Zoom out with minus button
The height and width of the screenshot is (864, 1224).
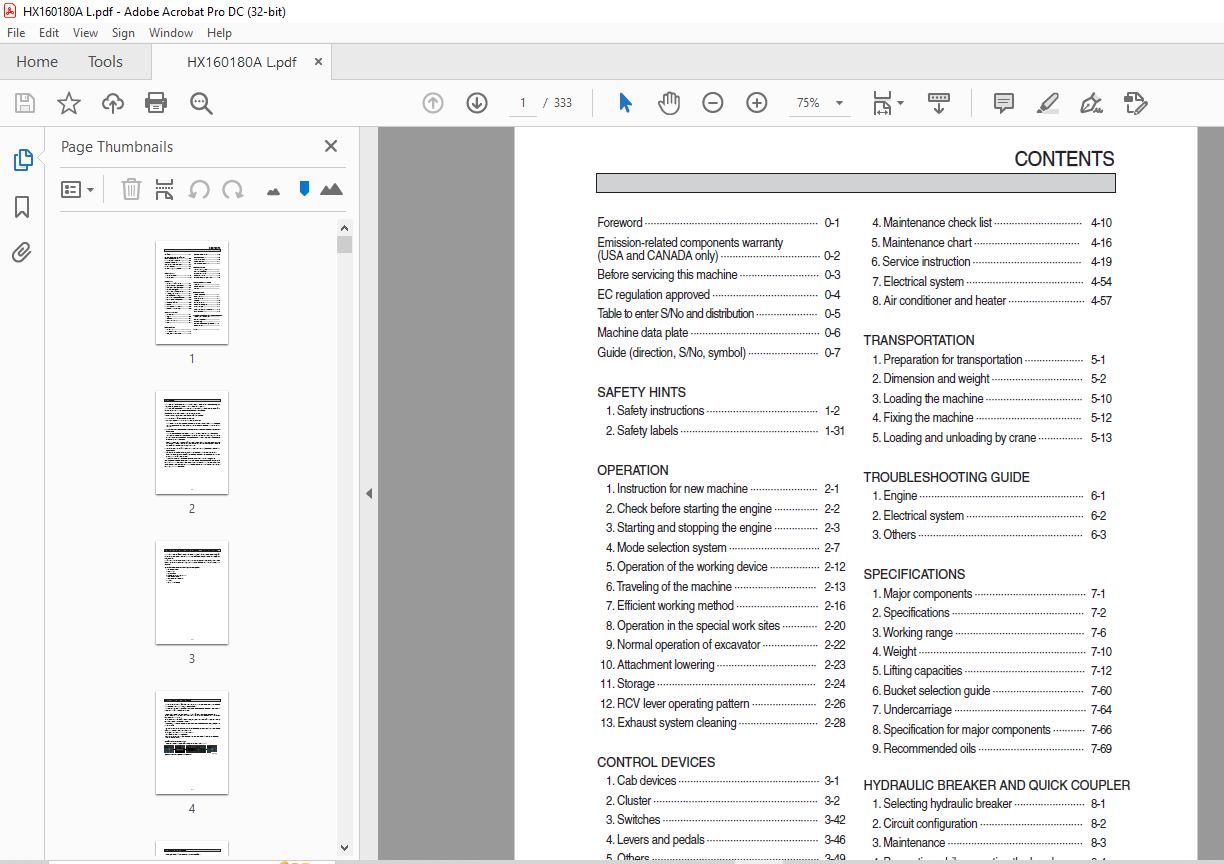click(713, 103)
